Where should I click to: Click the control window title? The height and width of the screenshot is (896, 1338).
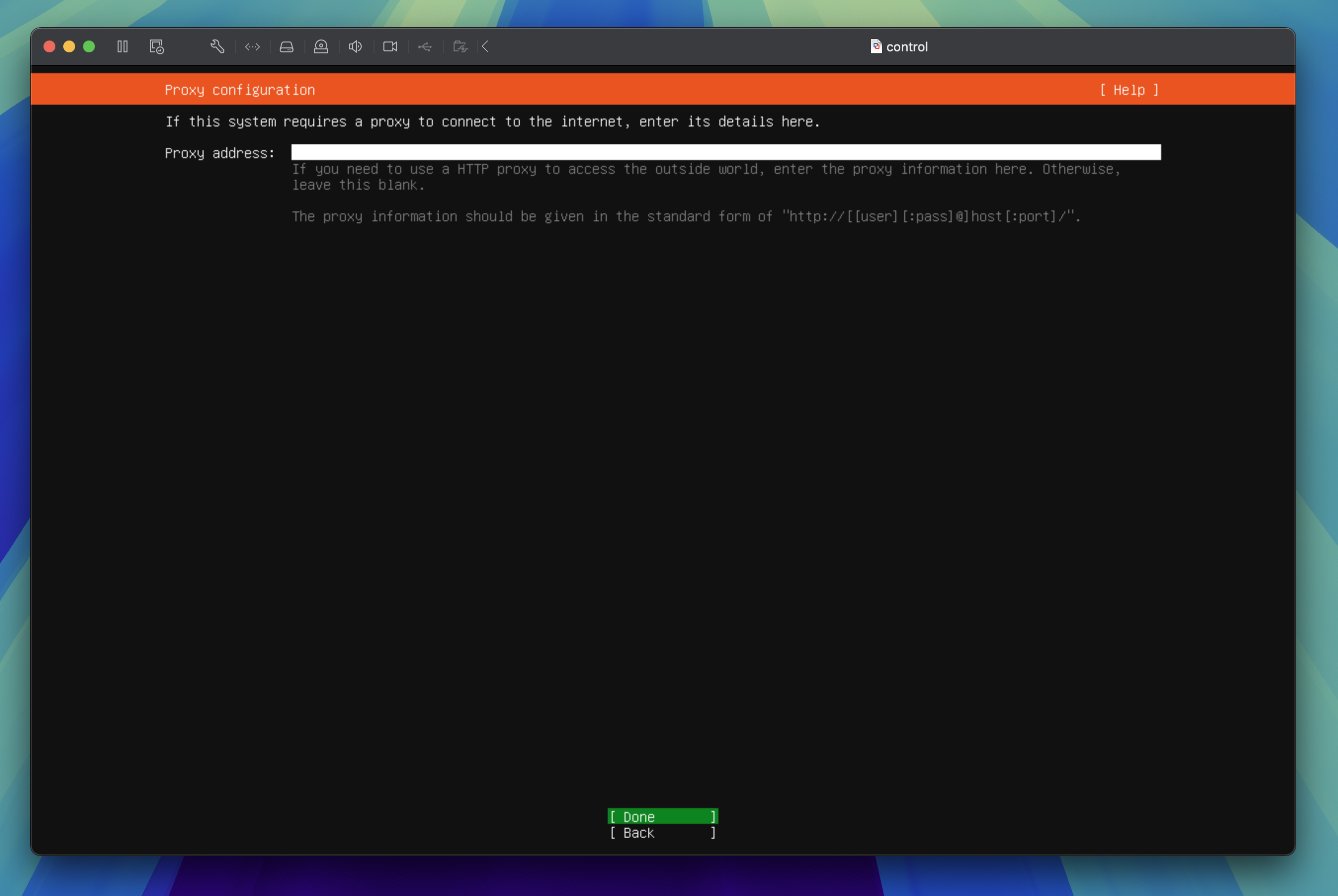[907, 46]
